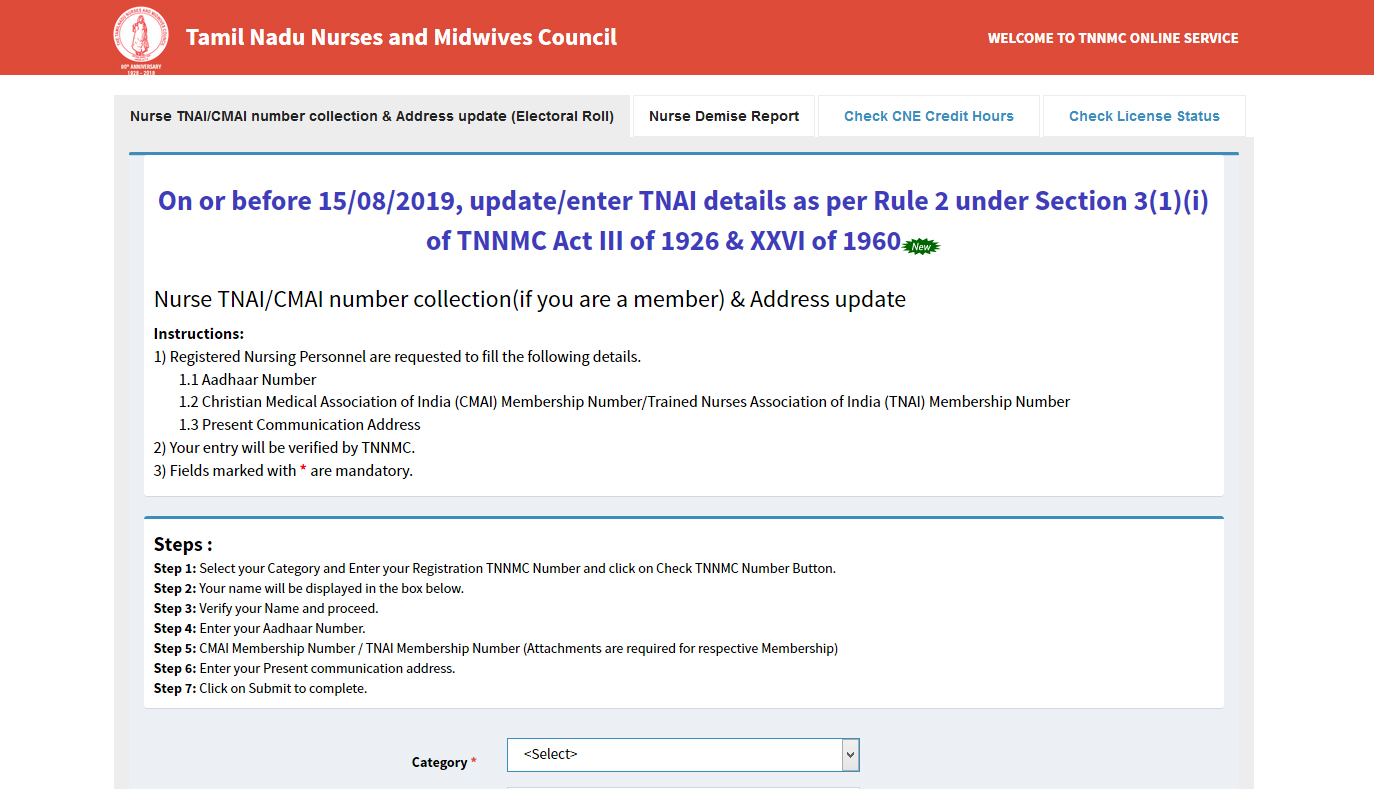
Task: Click 'Your entry will be verified by TNNMC'
Action: 284,448
